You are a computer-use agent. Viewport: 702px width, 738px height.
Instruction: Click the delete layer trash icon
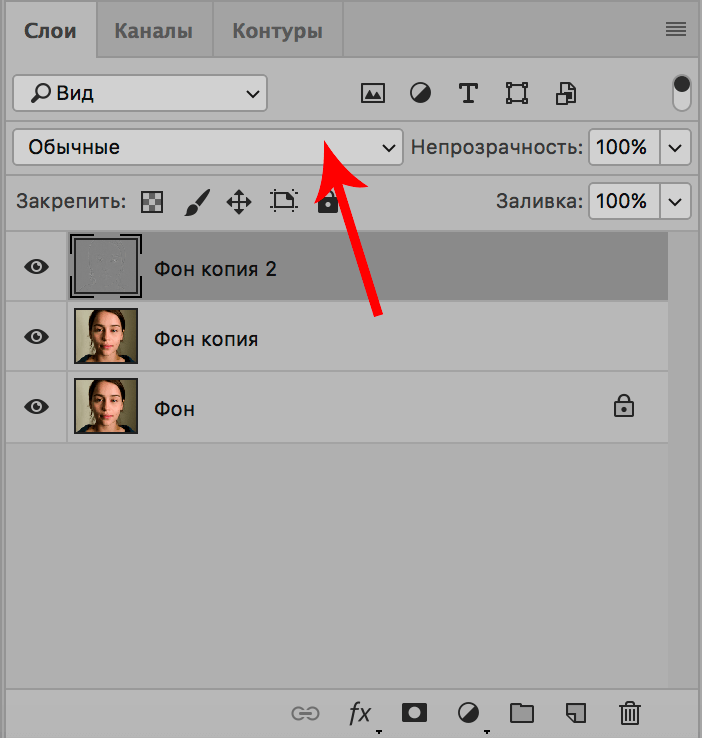pyautogui.click(x=629, y=713)
